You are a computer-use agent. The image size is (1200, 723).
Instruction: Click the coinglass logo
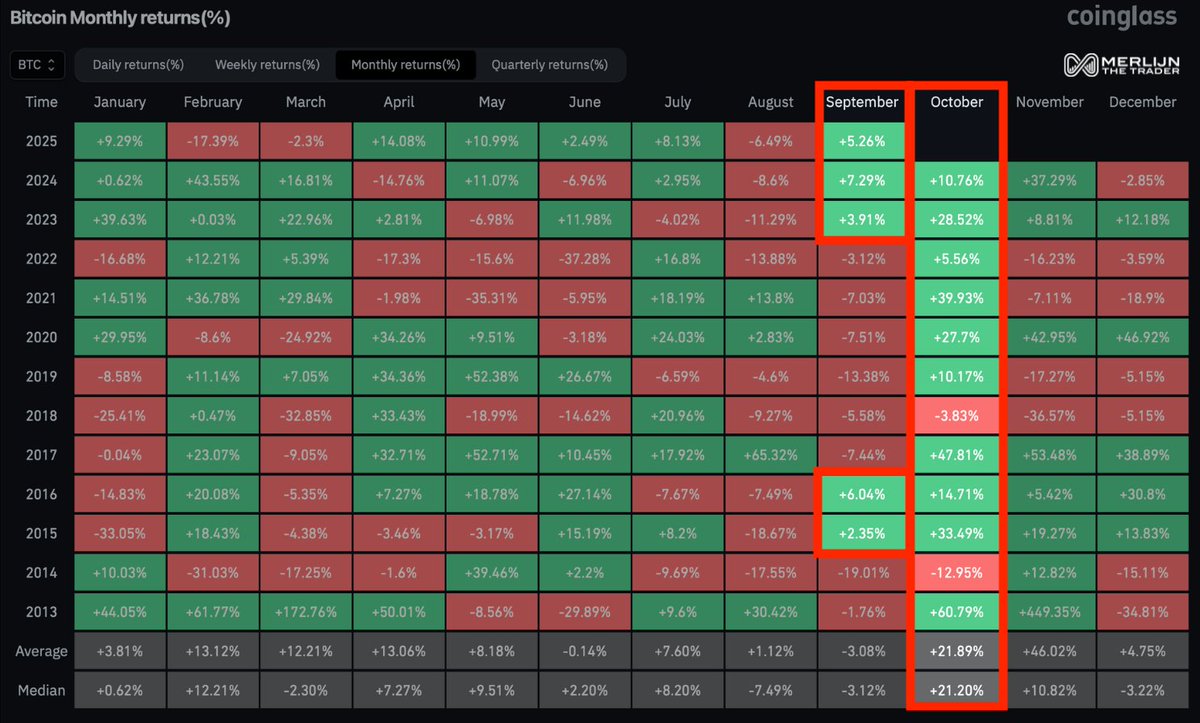click(1122, 17)
